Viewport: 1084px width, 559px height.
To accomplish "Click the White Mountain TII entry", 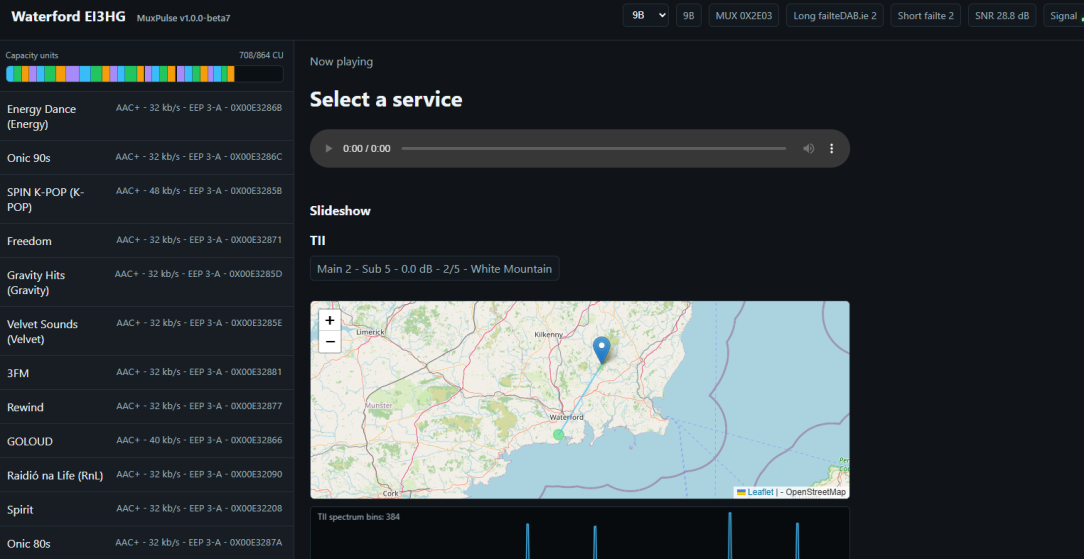I will [x=435, y=269].
